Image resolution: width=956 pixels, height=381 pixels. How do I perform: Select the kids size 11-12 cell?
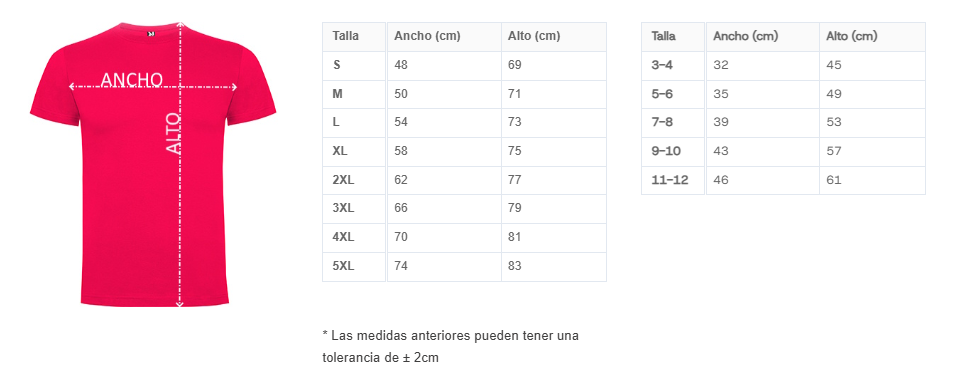(x=673, y=180)
